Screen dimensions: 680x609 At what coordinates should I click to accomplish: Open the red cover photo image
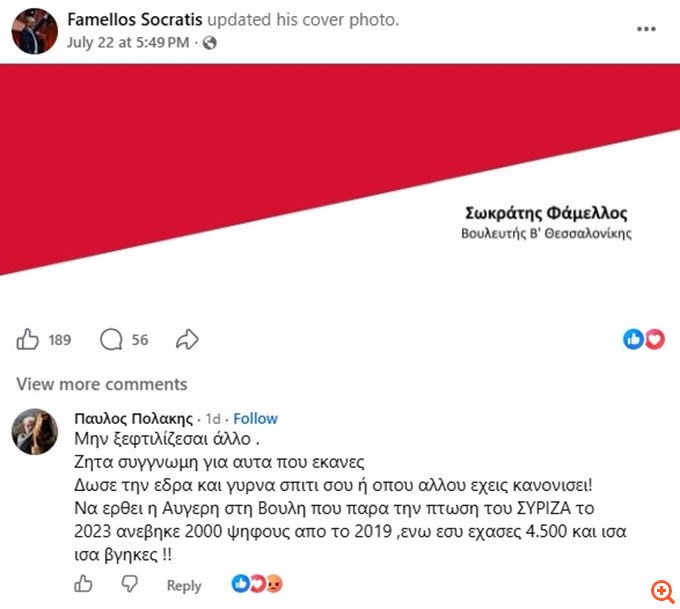pos(340,182)
